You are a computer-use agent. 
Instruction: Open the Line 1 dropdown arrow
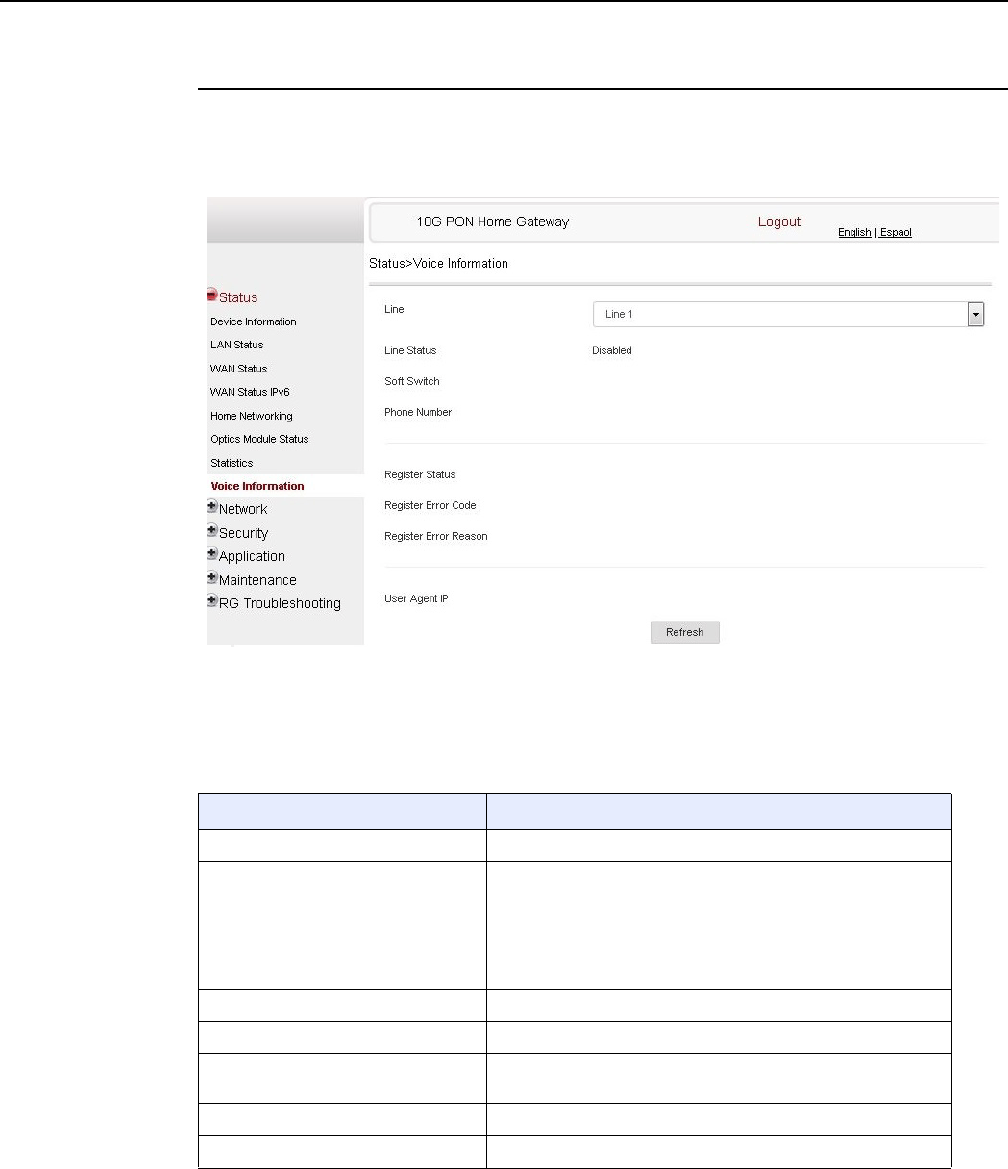[975, 315]
